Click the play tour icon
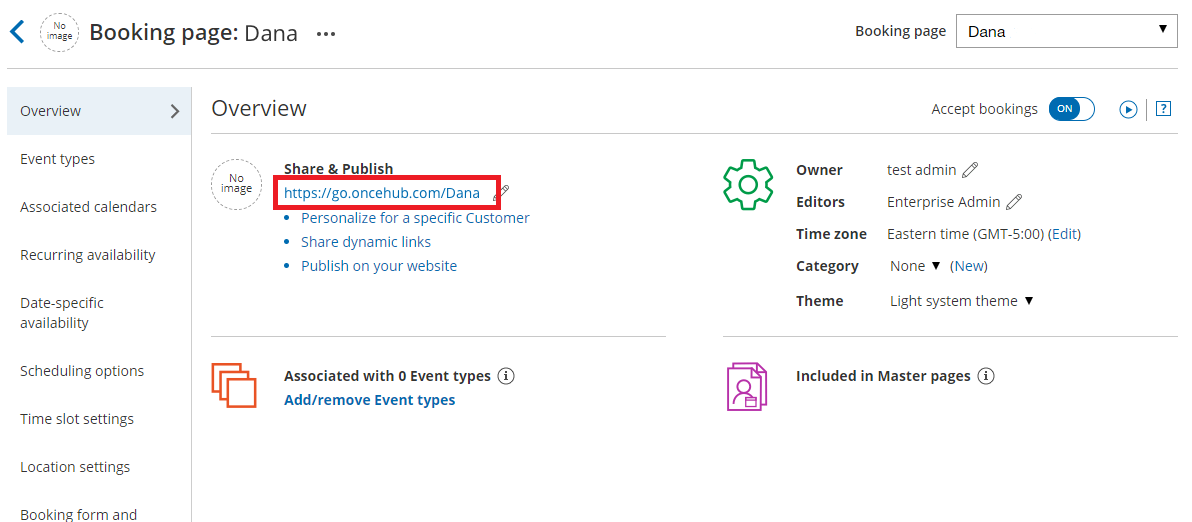Viewport: 1192px width, 522px height. tap(1128, 109)
